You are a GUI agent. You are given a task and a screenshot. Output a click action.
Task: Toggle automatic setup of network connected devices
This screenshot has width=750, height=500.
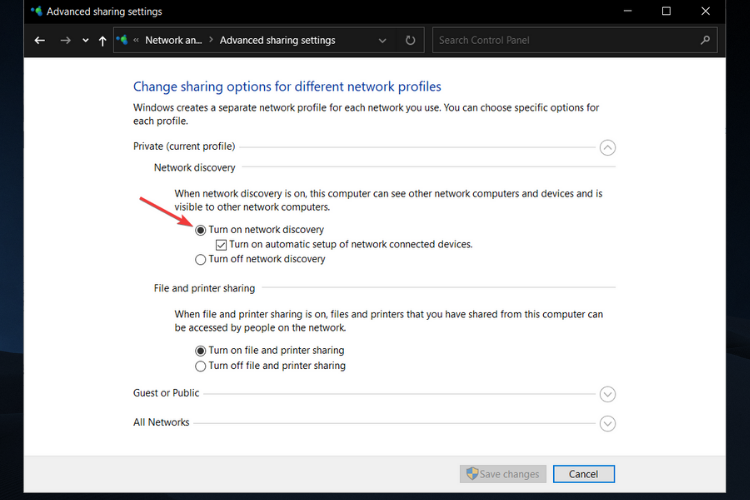221,245
